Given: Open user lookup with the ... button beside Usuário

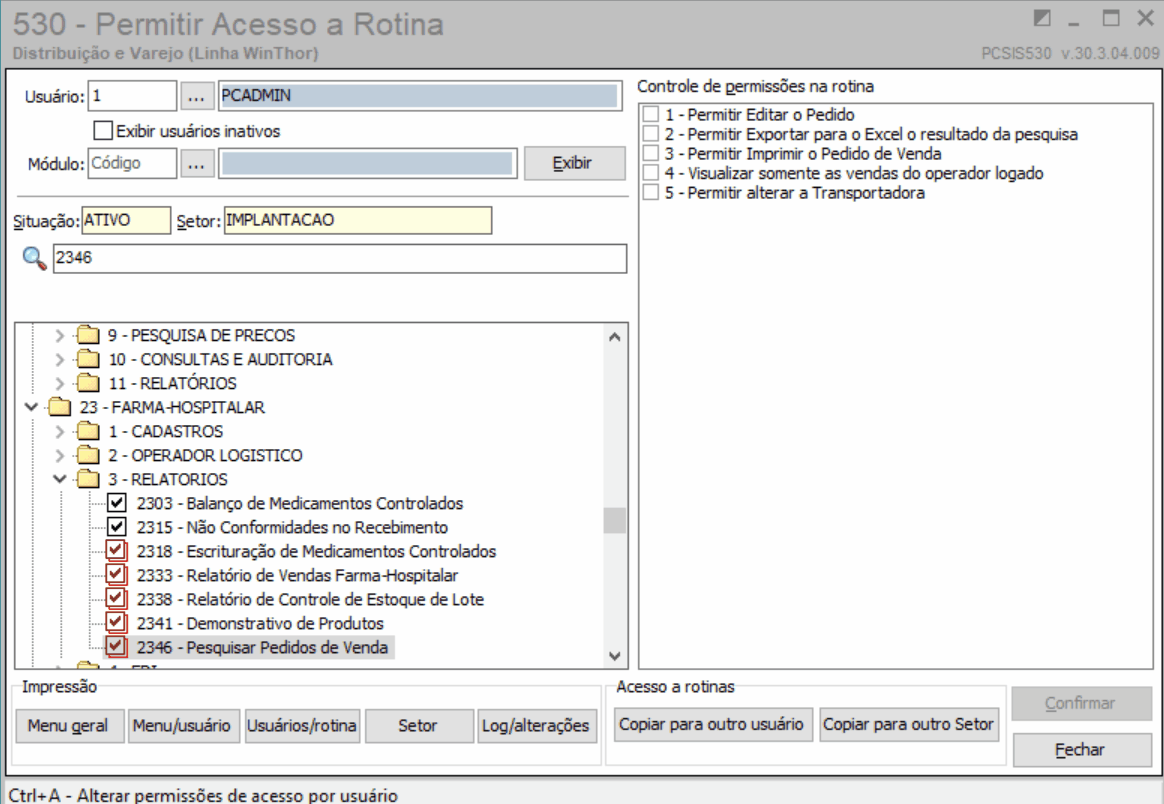Looking at the screenshot, I should [x=197, y=97].
